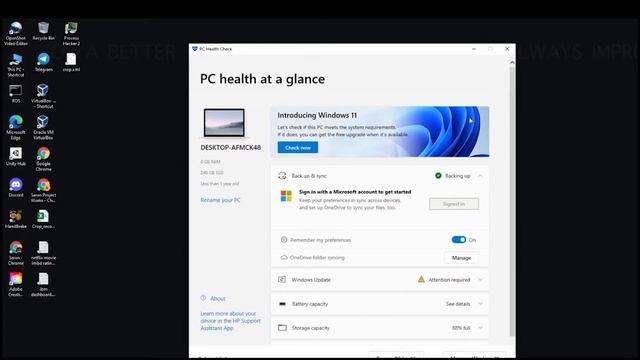Open the Adobe Creative Cloud desktop icon
The image size is (640, 360).
[x=16, y=284]
